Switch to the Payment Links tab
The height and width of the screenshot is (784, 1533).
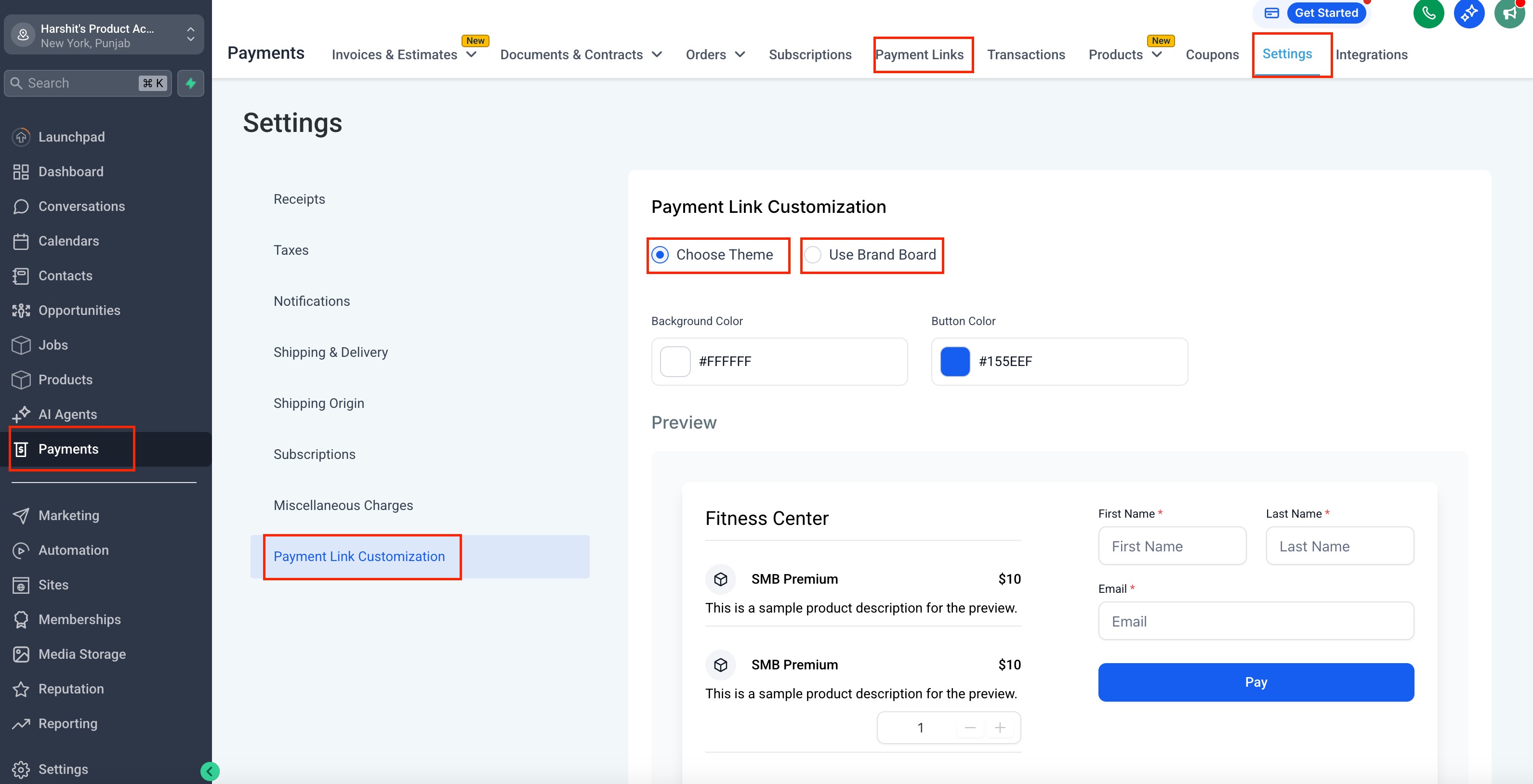coord(919,55)
